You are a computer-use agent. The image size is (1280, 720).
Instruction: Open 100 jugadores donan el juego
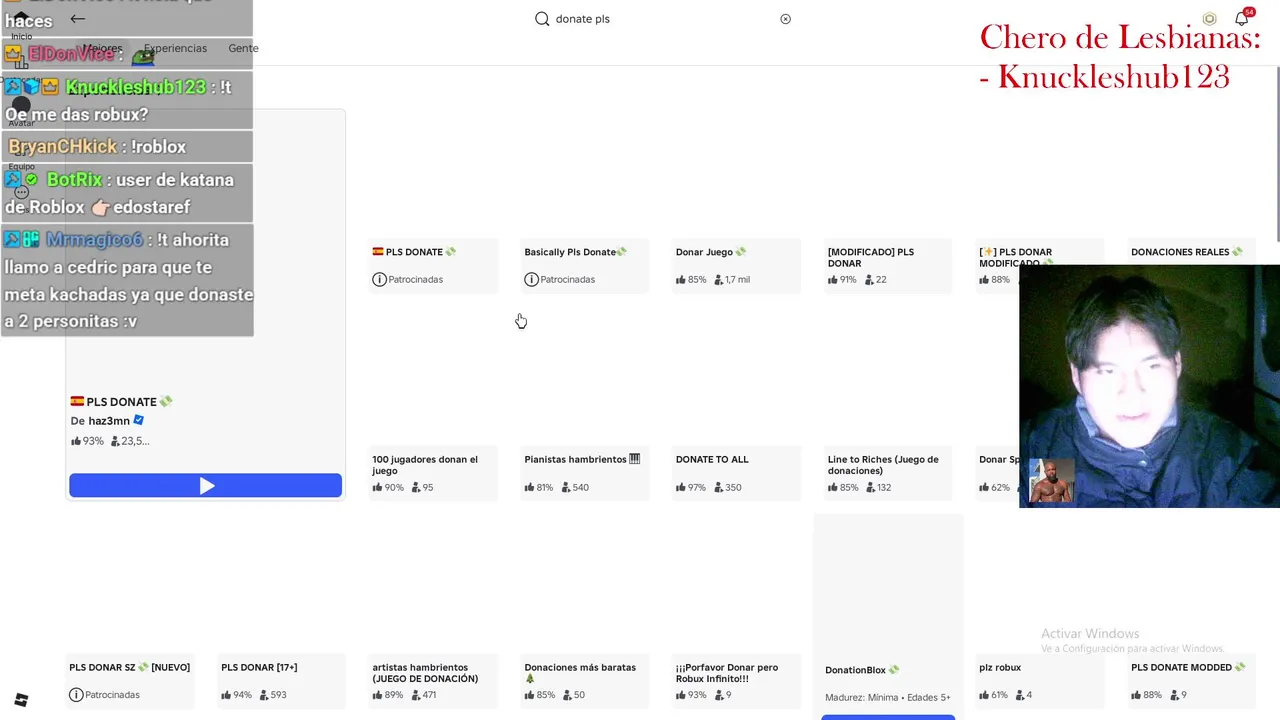coord(425,465)
